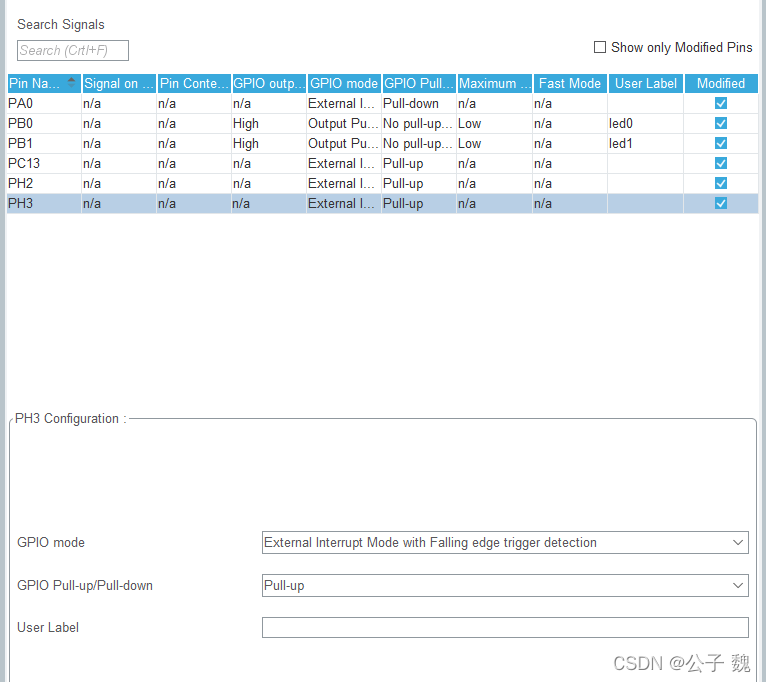
Task: Click the led0 user label cell
Action: tap(645, 124)
